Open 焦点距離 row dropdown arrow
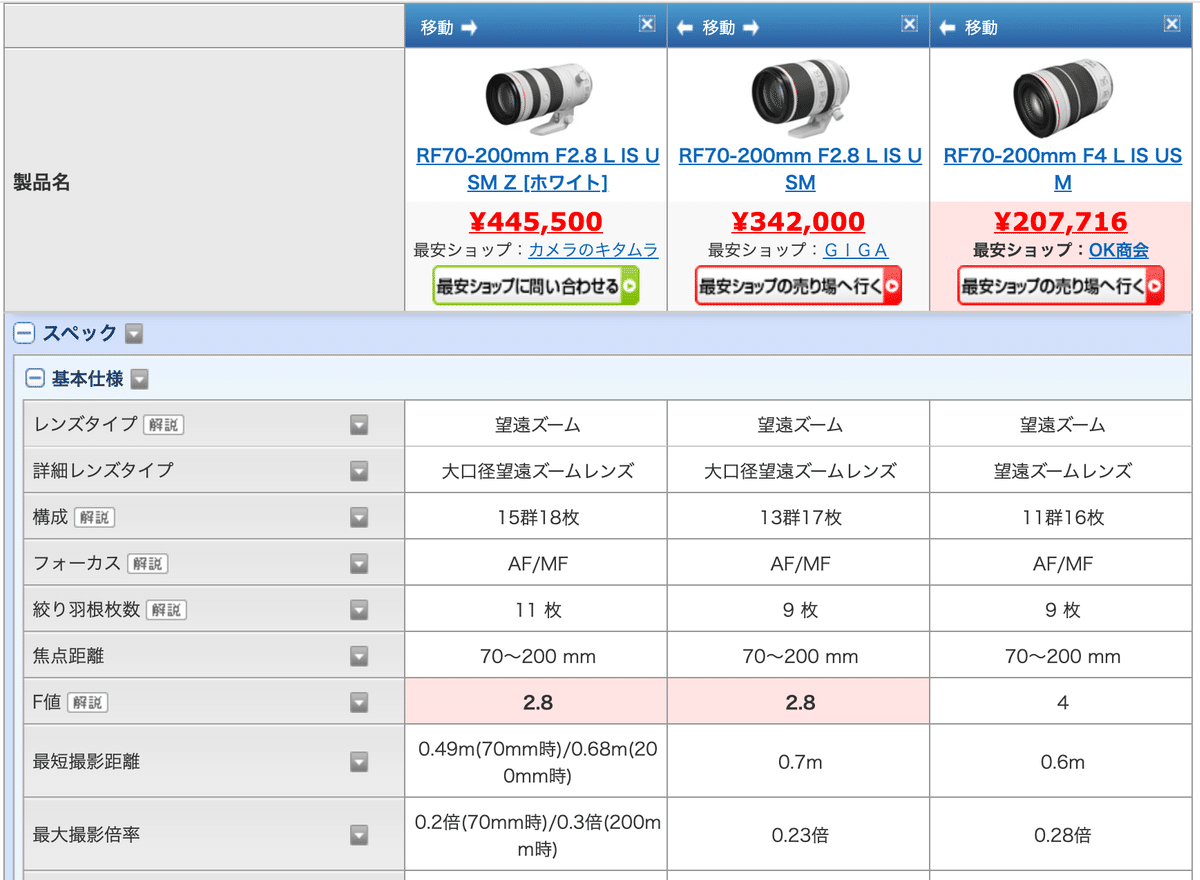The width and height of the screenshot is (1200, 880). 359,656
